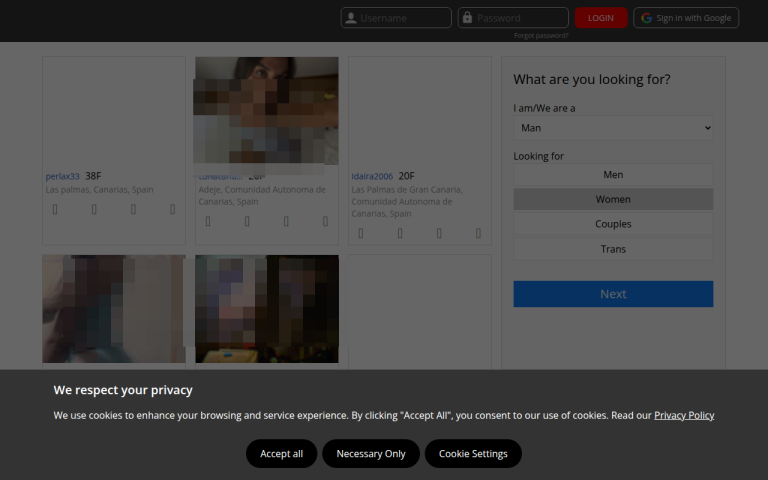Select Men under Looking for

[x=613, y=175]
